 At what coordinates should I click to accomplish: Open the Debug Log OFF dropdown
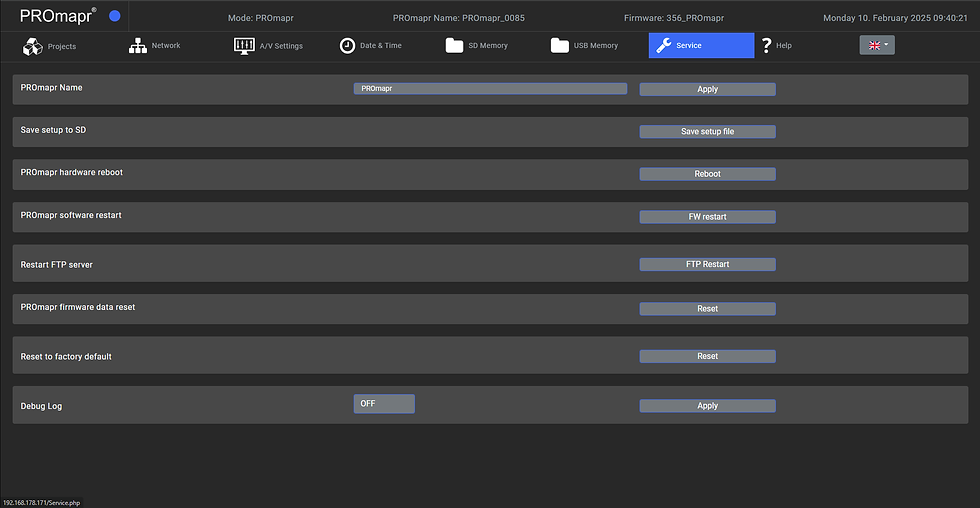384,404
